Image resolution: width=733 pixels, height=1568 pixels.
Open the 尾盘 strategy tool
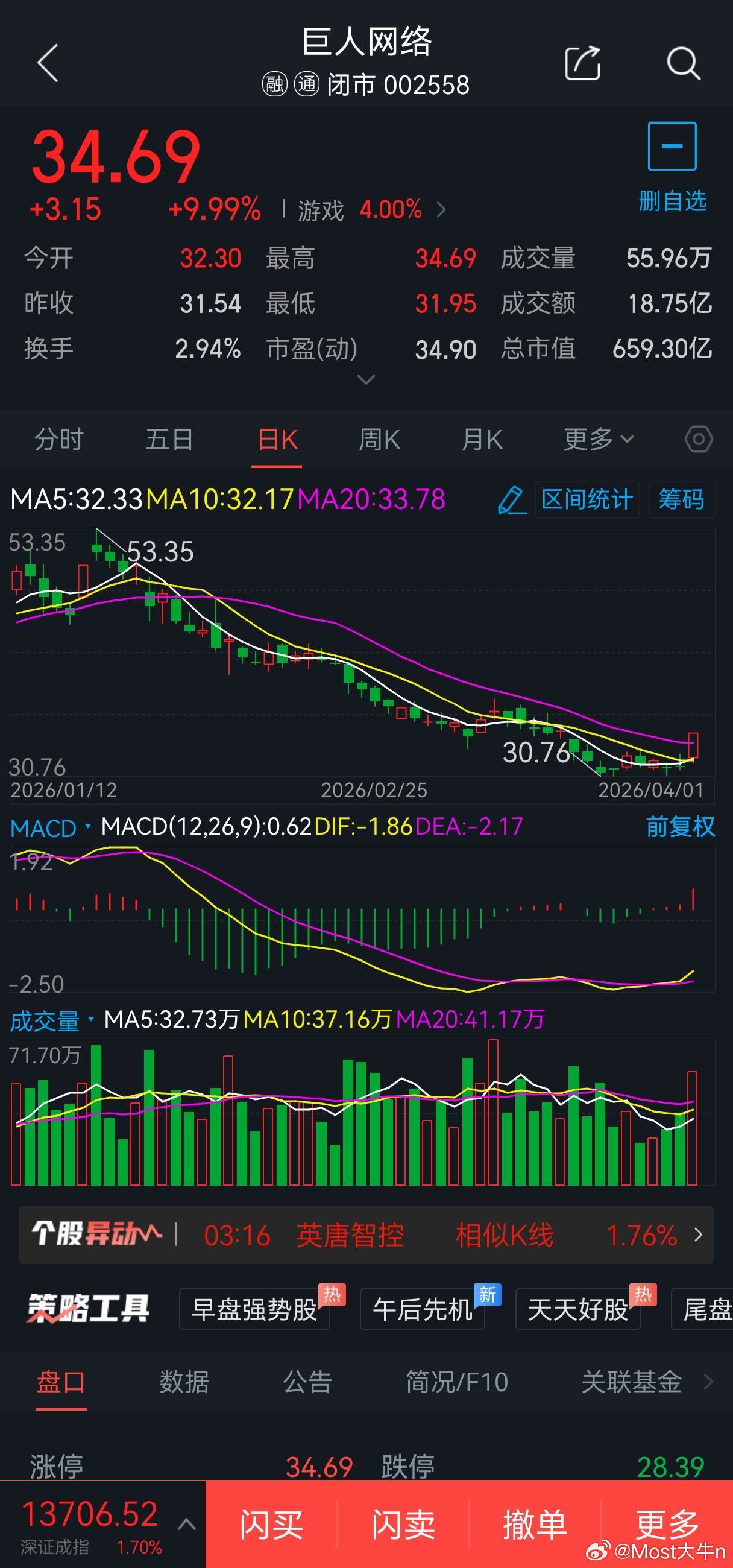click(703, 1309)
